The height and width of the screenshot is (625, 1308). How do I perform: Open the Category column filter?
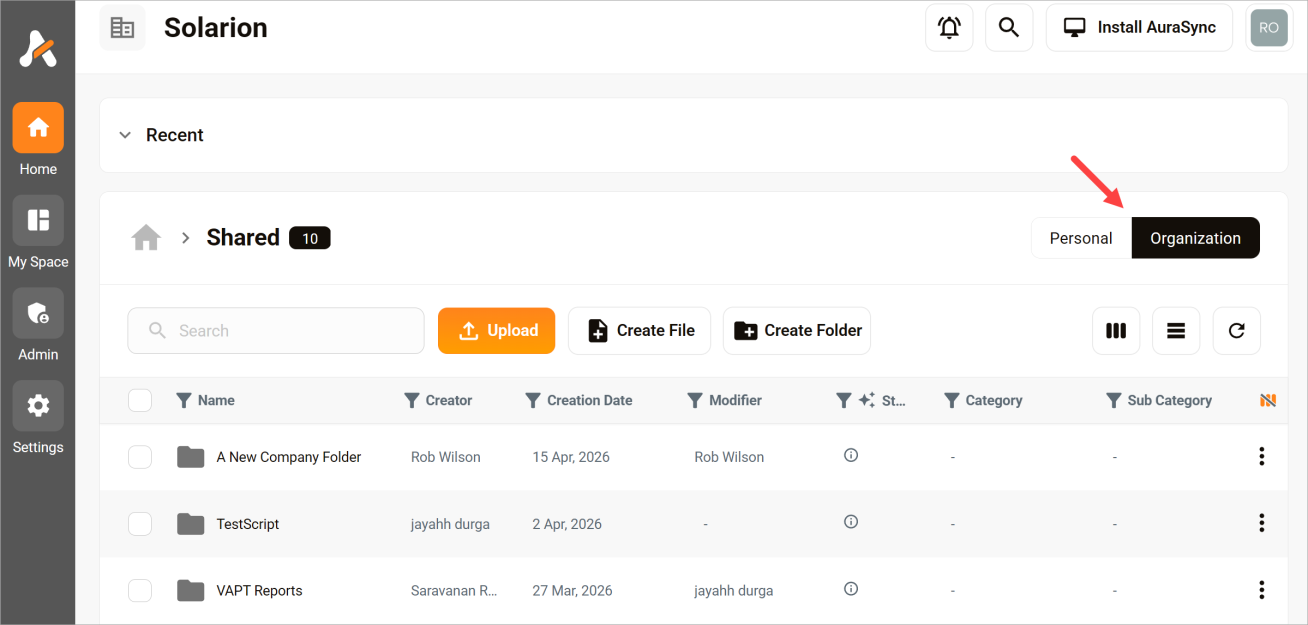pos(952,400)
